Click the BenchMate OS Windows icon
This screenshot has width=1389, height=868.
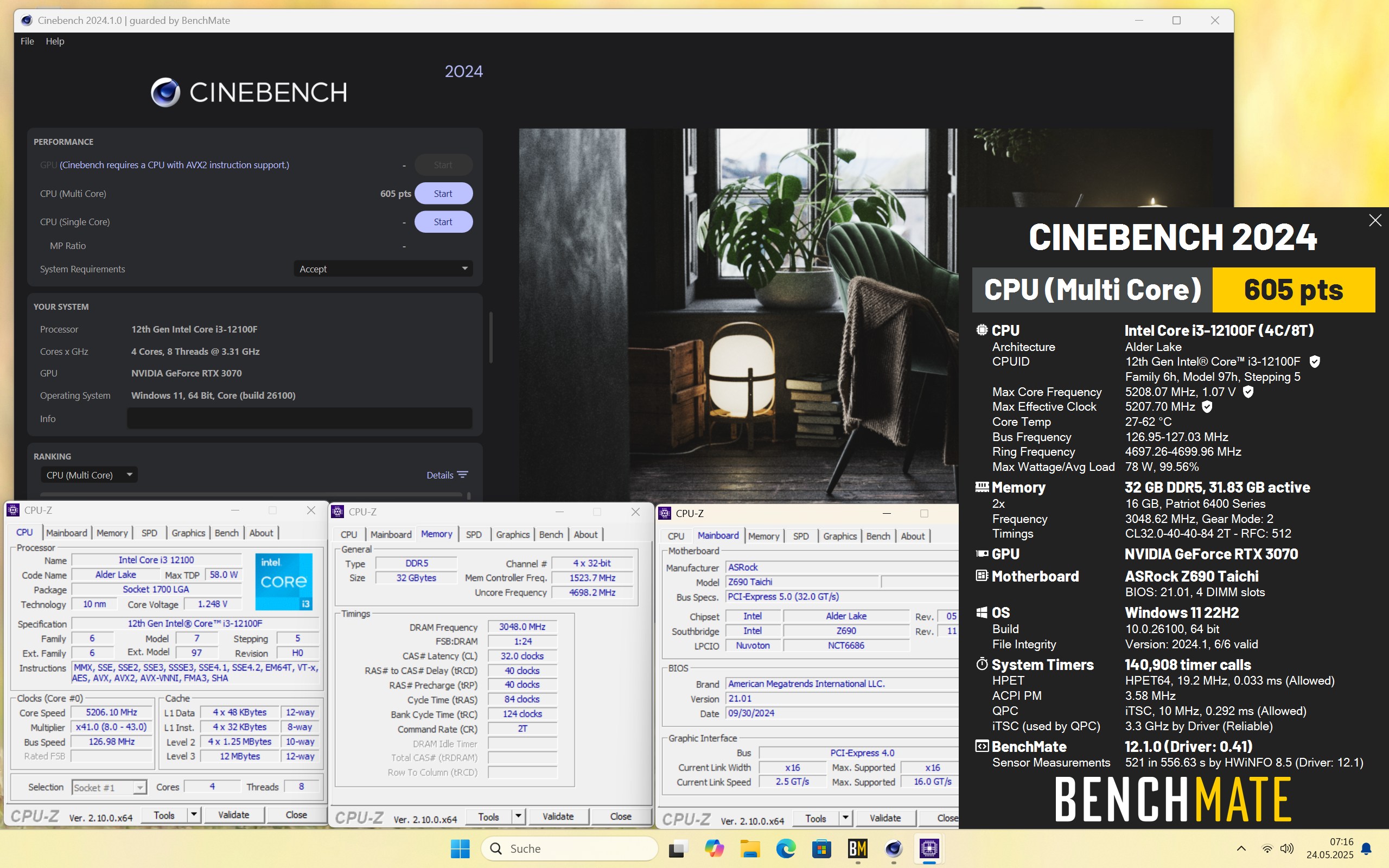click(982, 612)
